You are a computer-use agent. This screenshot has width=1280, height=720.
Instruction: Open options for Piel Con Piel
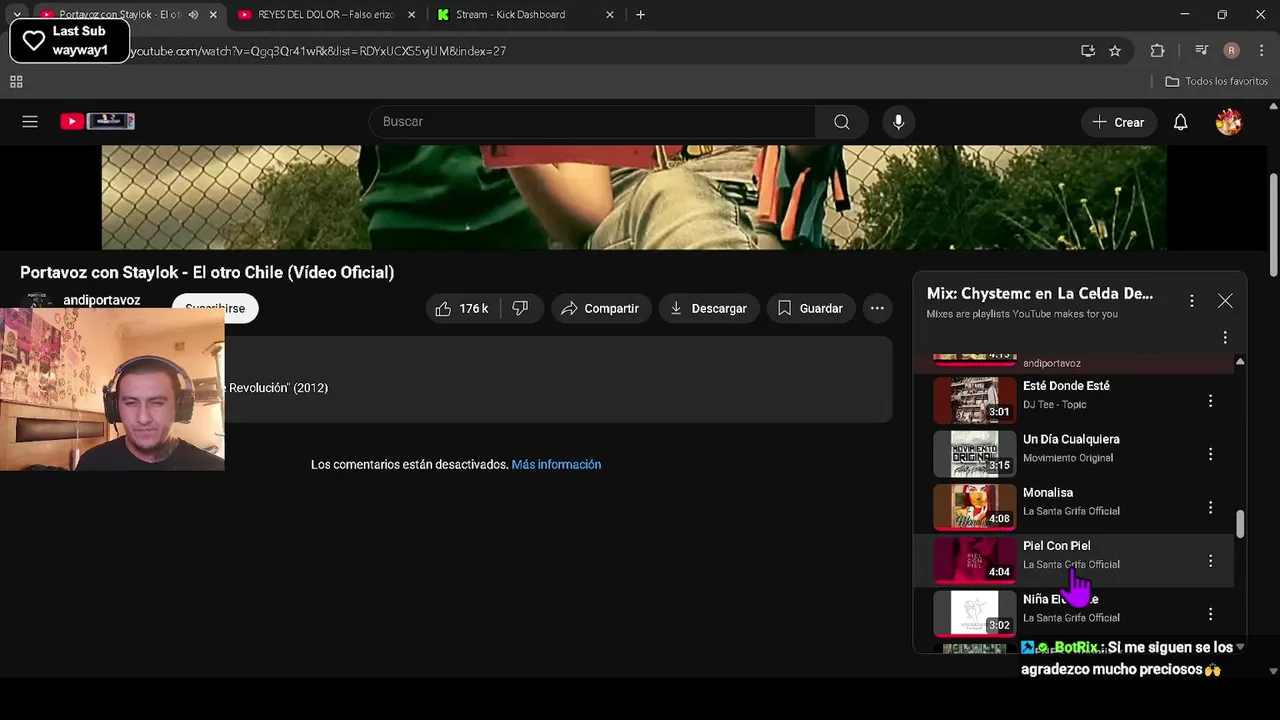1210,561
